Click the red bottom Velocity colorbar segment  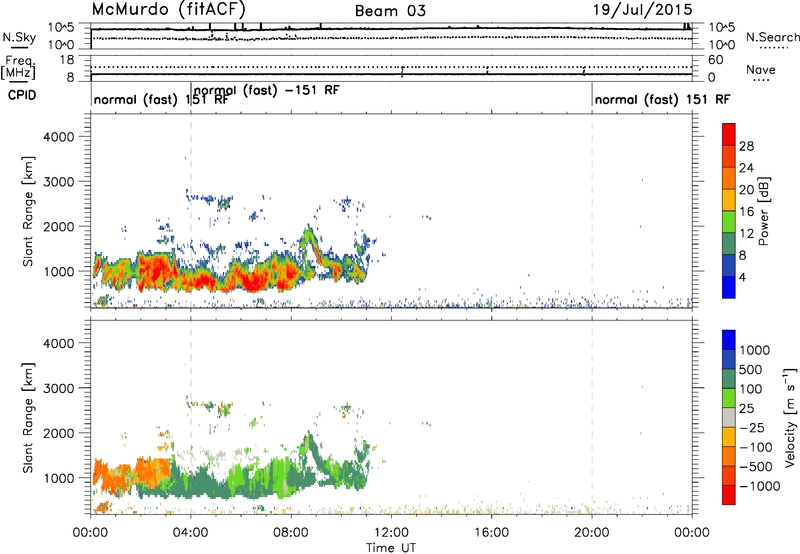(729, 495)
